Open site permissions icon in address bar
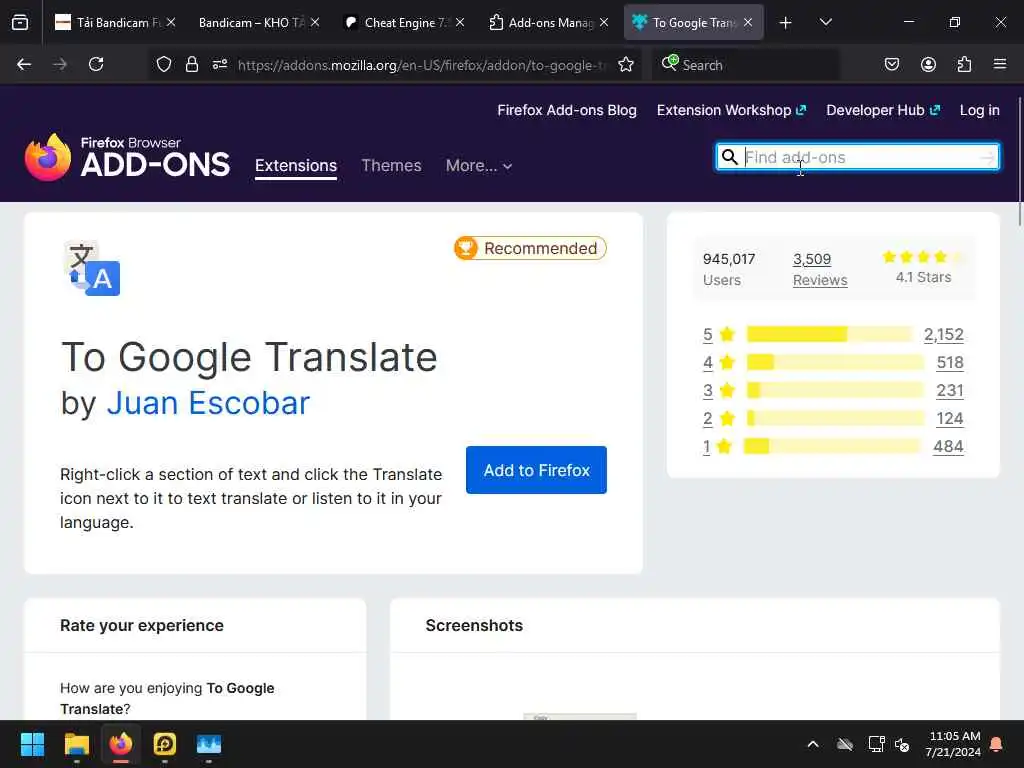The image size is (1024, 768). pos(220,64)
